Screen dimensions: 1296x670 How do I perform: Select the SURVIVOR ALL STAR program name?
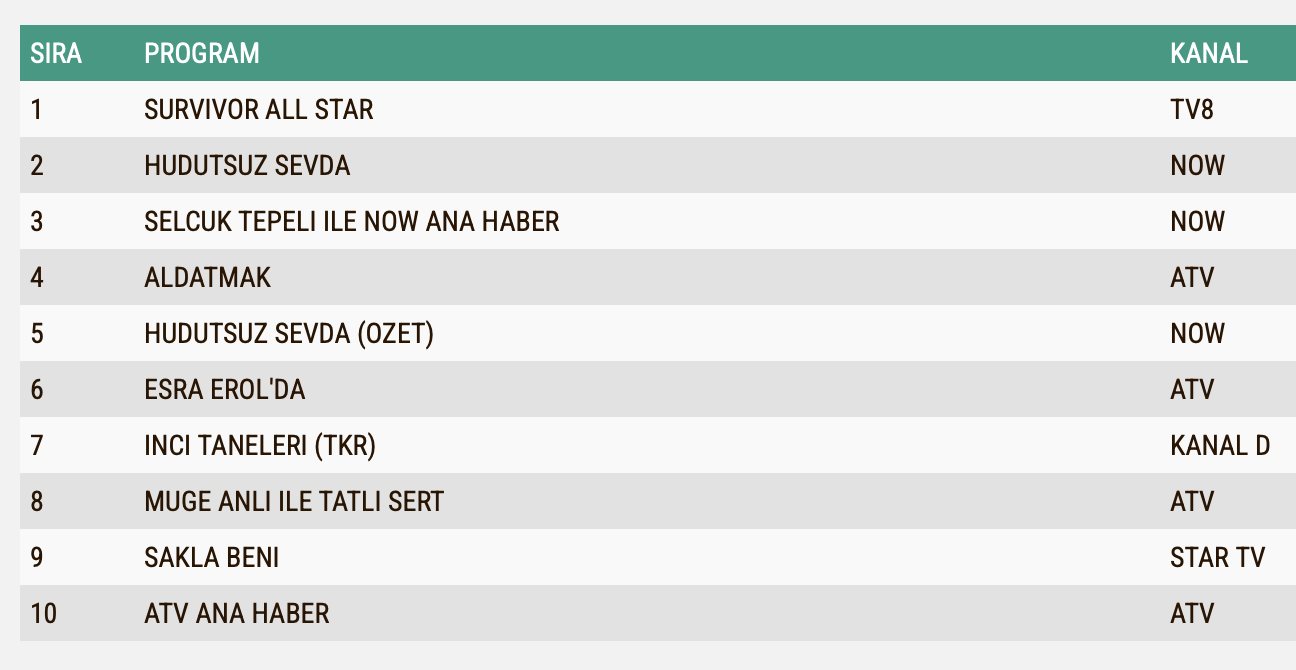[x=258, y=109]
